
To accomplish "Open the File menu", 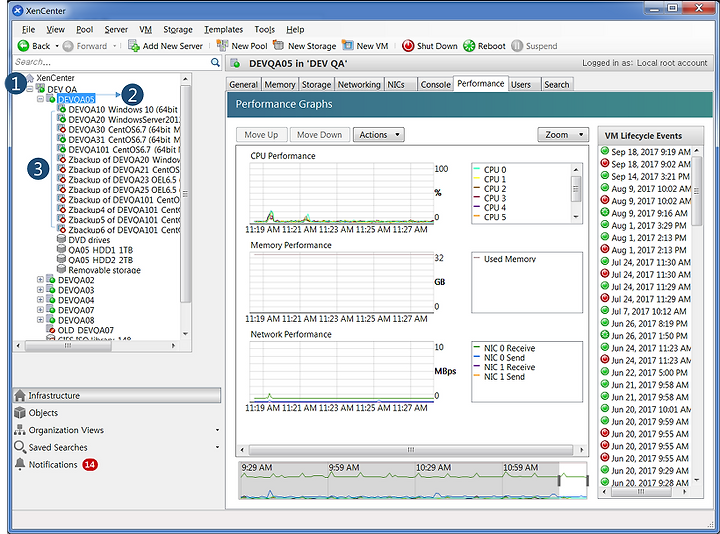I will pyautogui.click(x=28, y=29).
